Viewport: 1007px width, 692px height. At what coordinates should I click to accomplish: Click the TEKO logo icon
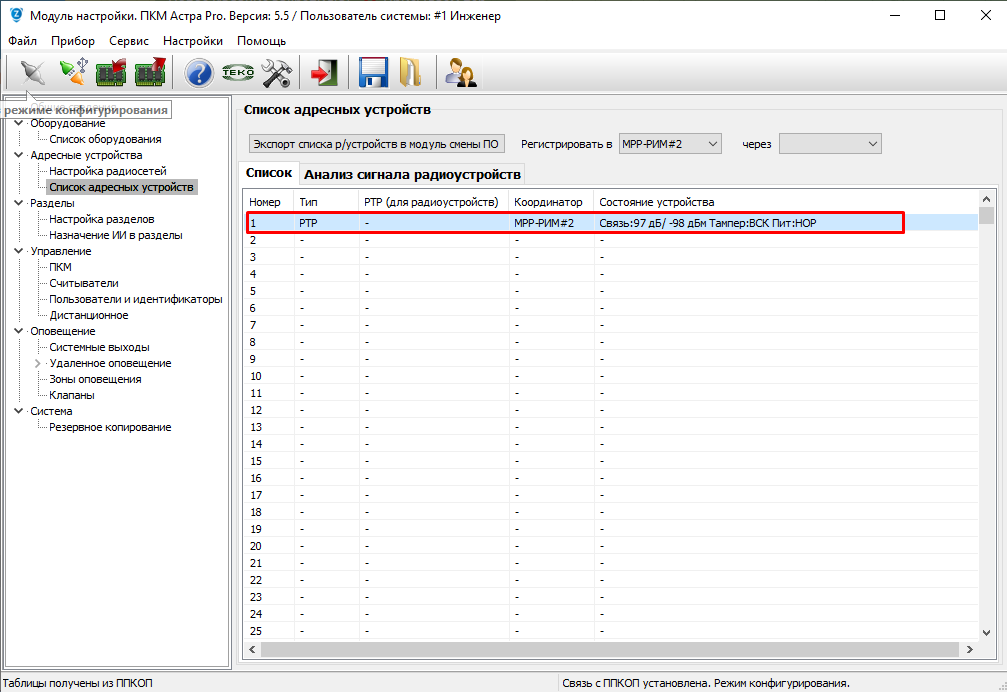pos(237,73)
